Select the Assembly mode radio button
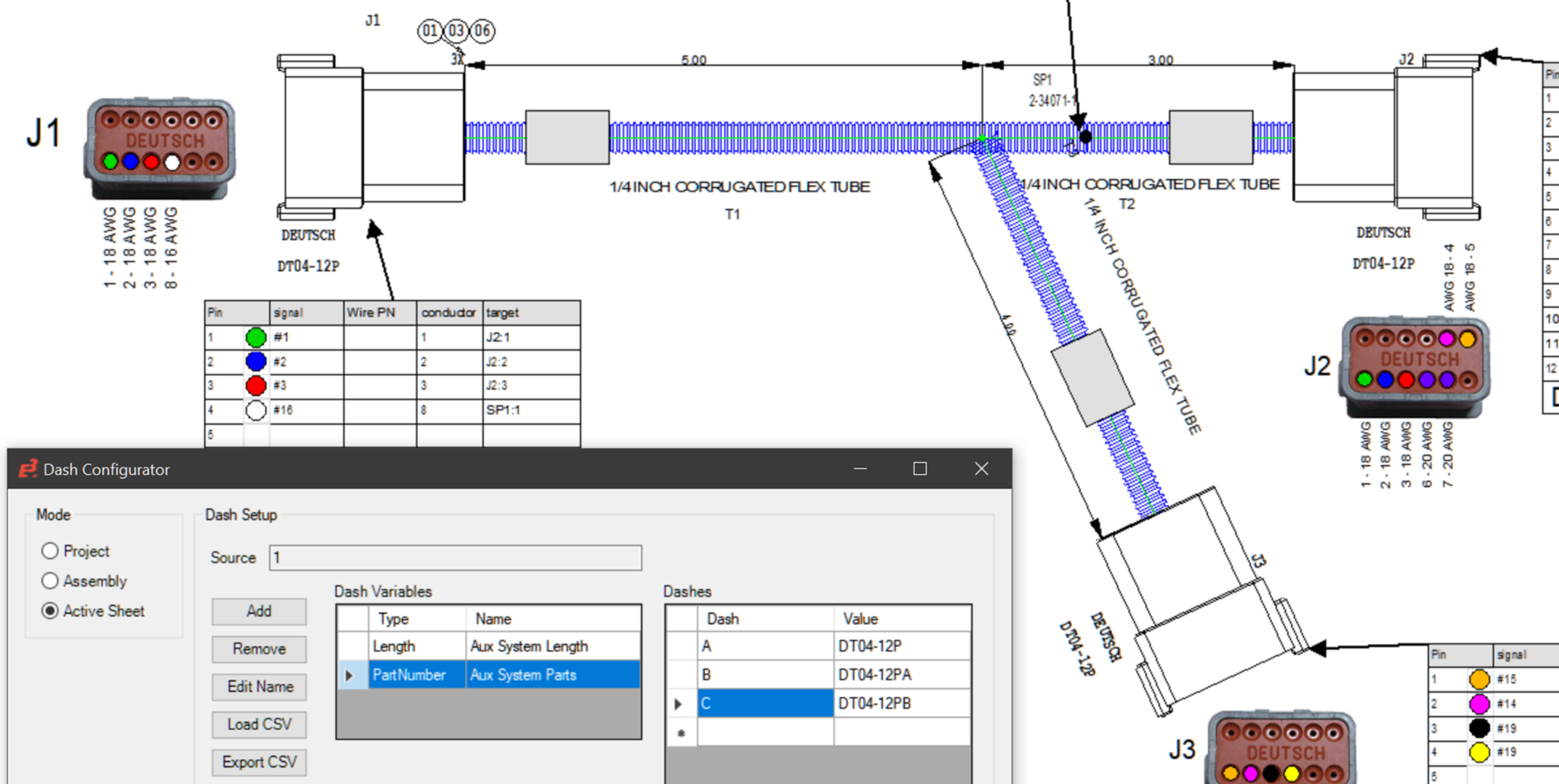Viewport: 1559px width, 784px height. (x=50, y=581)
